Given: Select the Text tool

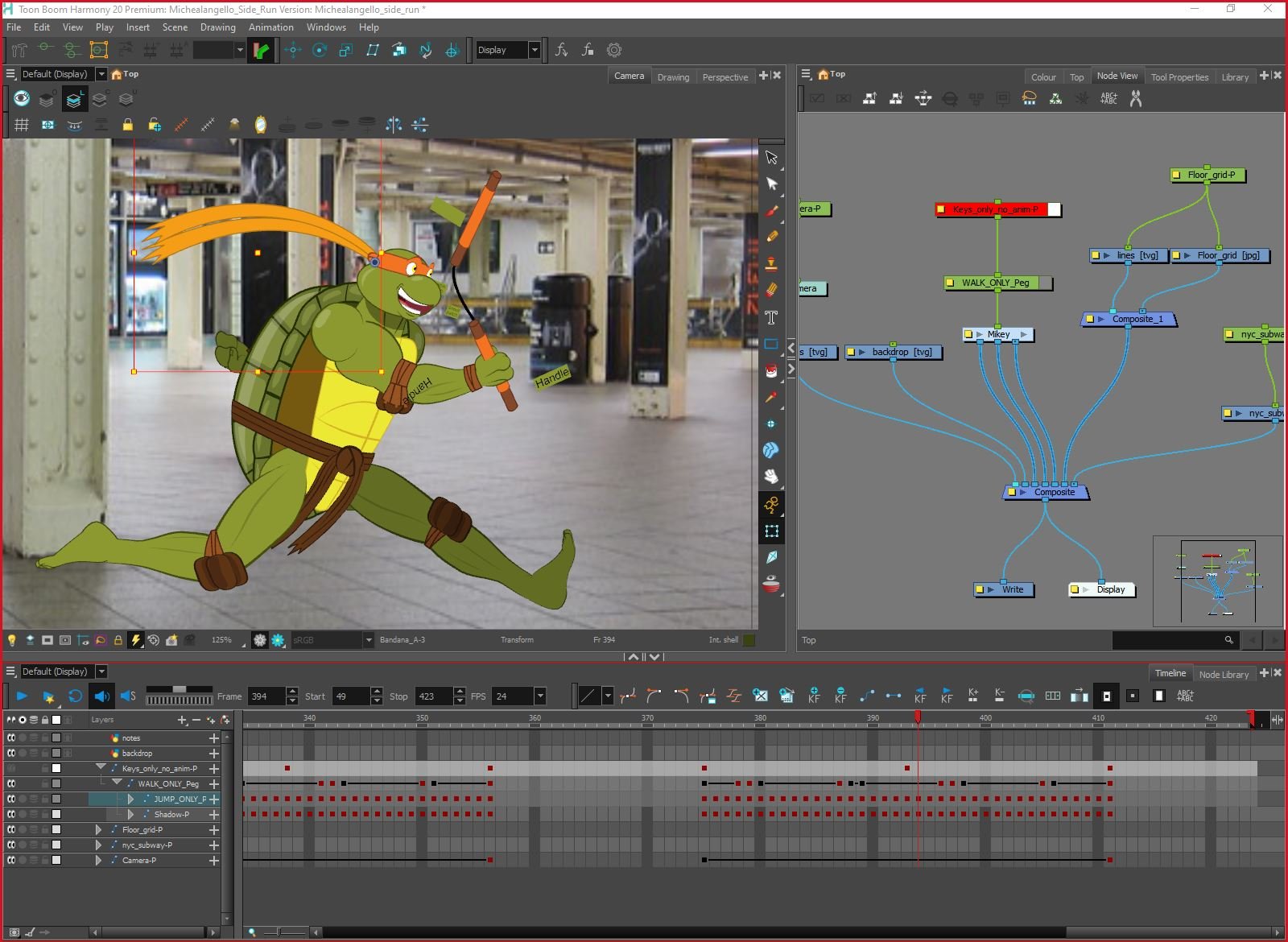Looking at the screenshot, I should coord(771,317).
